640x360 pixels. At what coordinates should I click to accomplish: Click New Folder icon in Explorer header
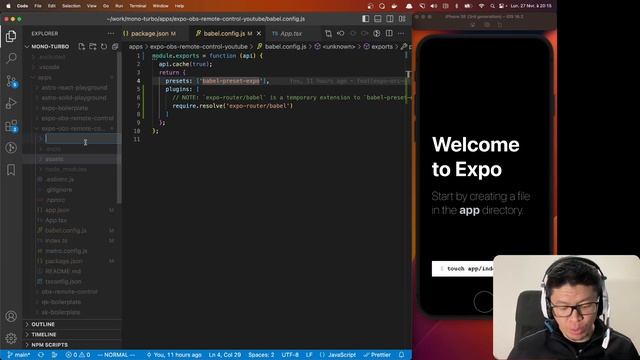(93, 47)
